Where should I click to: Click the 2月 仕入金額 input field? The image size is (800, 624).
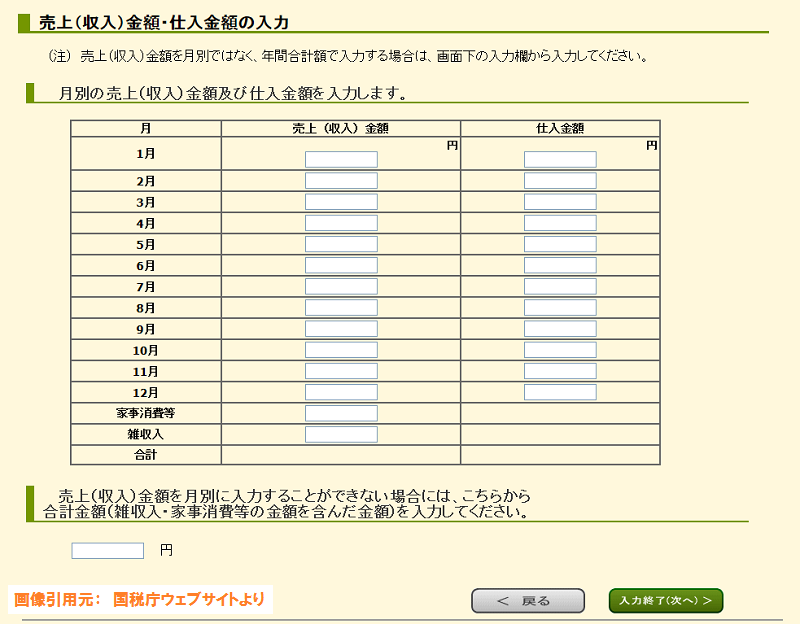(560, 181)
